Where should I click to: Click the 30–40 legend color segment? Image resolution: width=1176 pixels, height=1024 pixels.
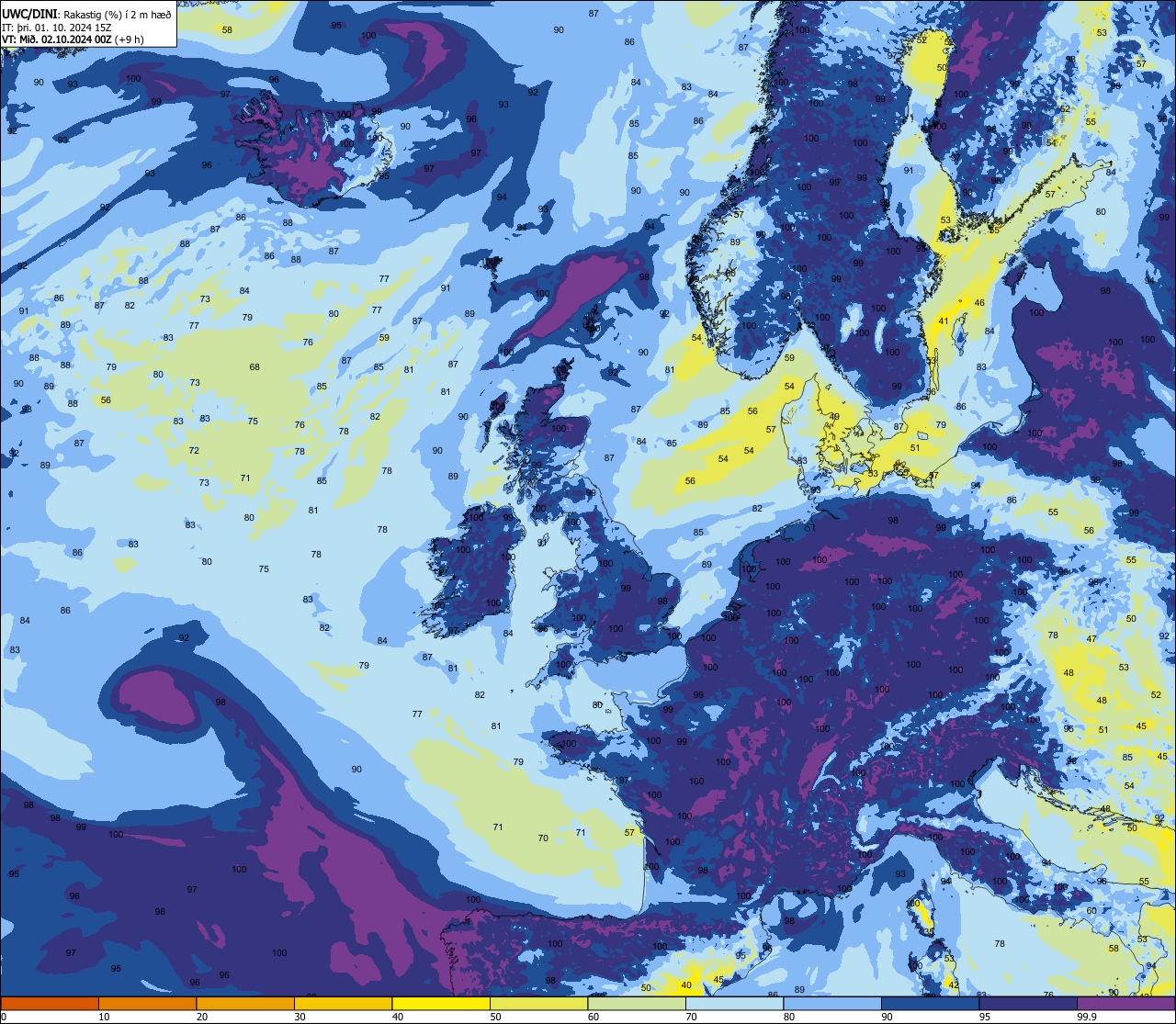(x=343, y=1004)
